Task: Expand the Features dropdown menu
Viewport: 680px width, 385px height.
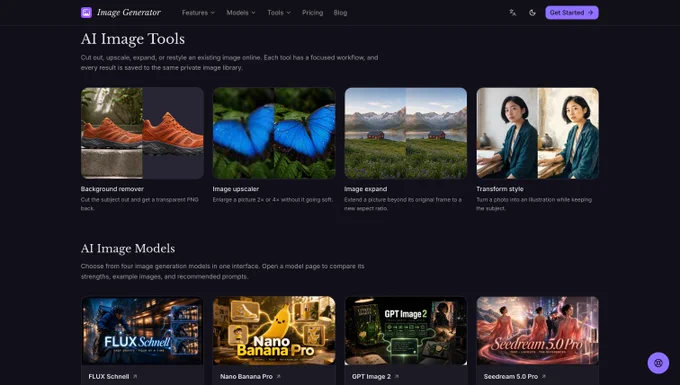Action: (x=198, y=13)
